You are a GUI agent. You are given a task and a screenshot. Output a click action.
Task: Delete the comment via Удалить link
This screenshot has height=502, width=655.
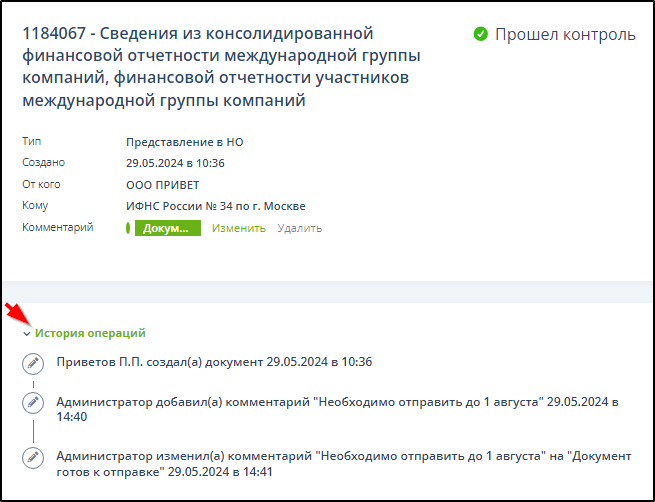pos(299,228)
